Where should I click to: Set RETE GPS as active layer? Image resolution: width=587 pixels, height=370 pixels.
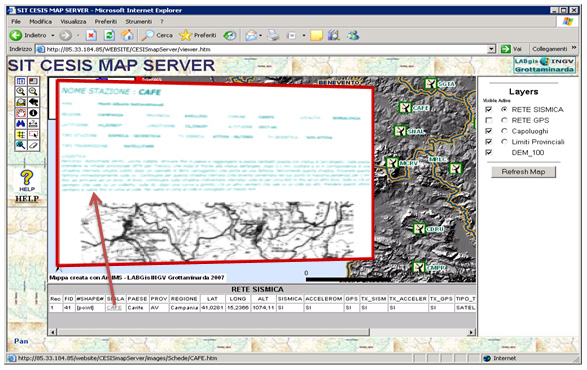tap(504, 120)
